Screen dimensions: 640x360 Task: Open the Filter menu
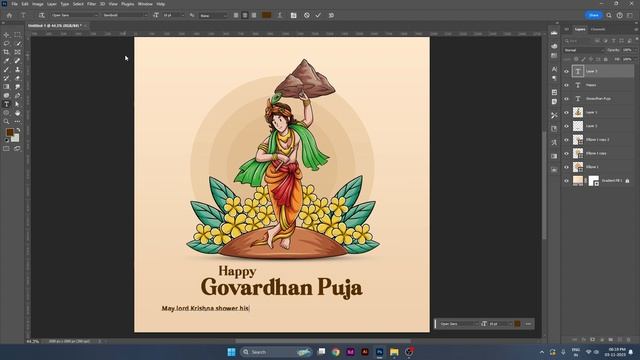(91, 4)
